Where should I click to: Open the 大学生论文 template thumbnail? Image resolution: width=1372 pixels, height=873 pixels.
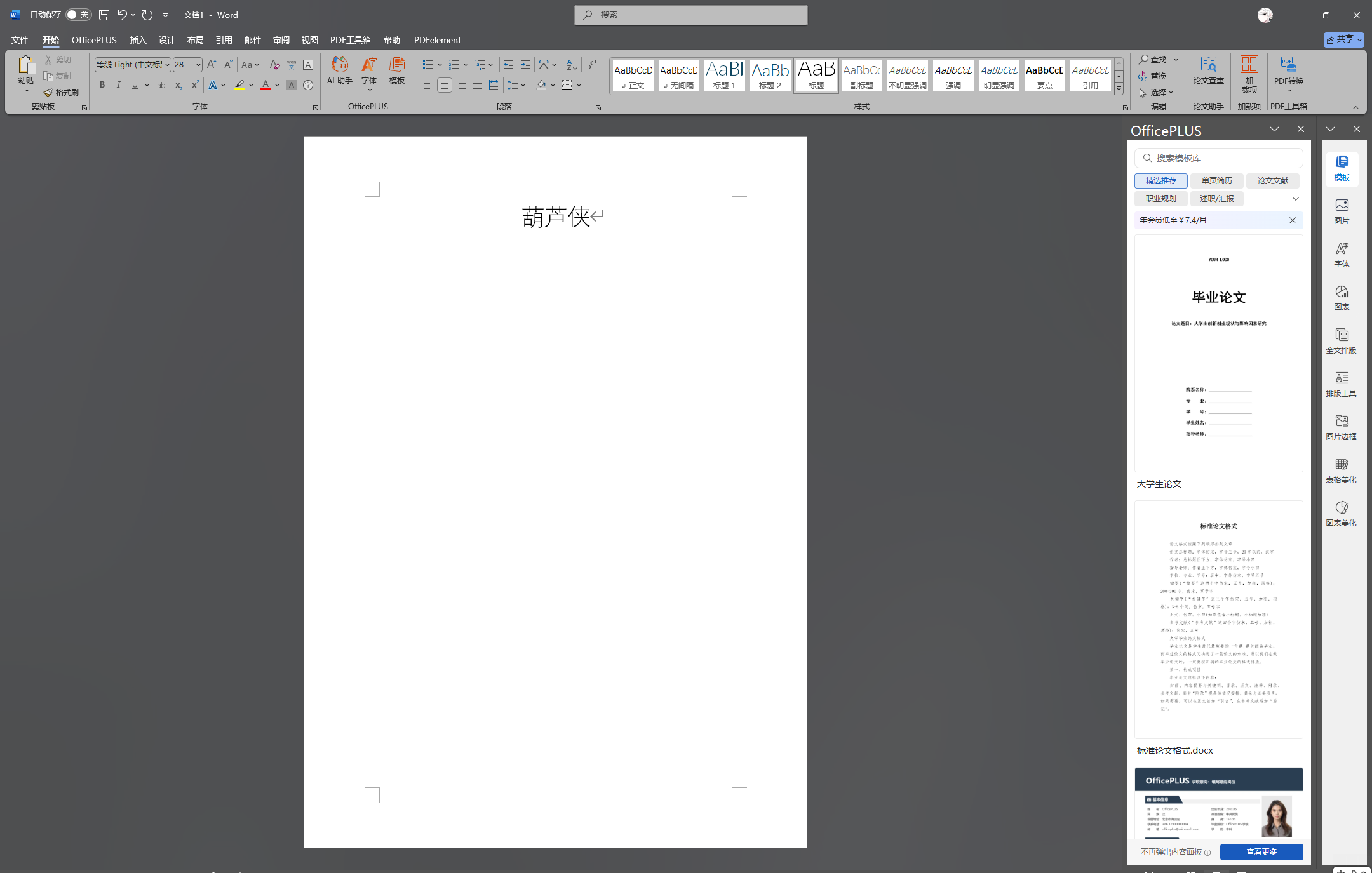pos(1218,353)
